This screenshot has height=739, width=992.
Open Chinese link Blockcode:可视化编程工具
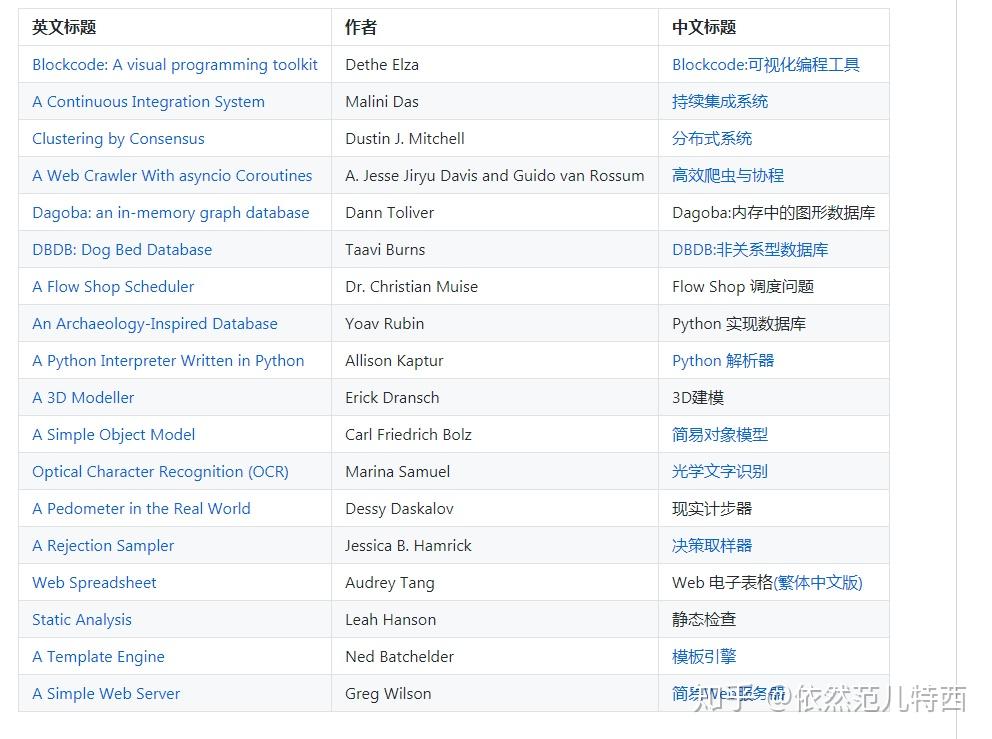766,65
